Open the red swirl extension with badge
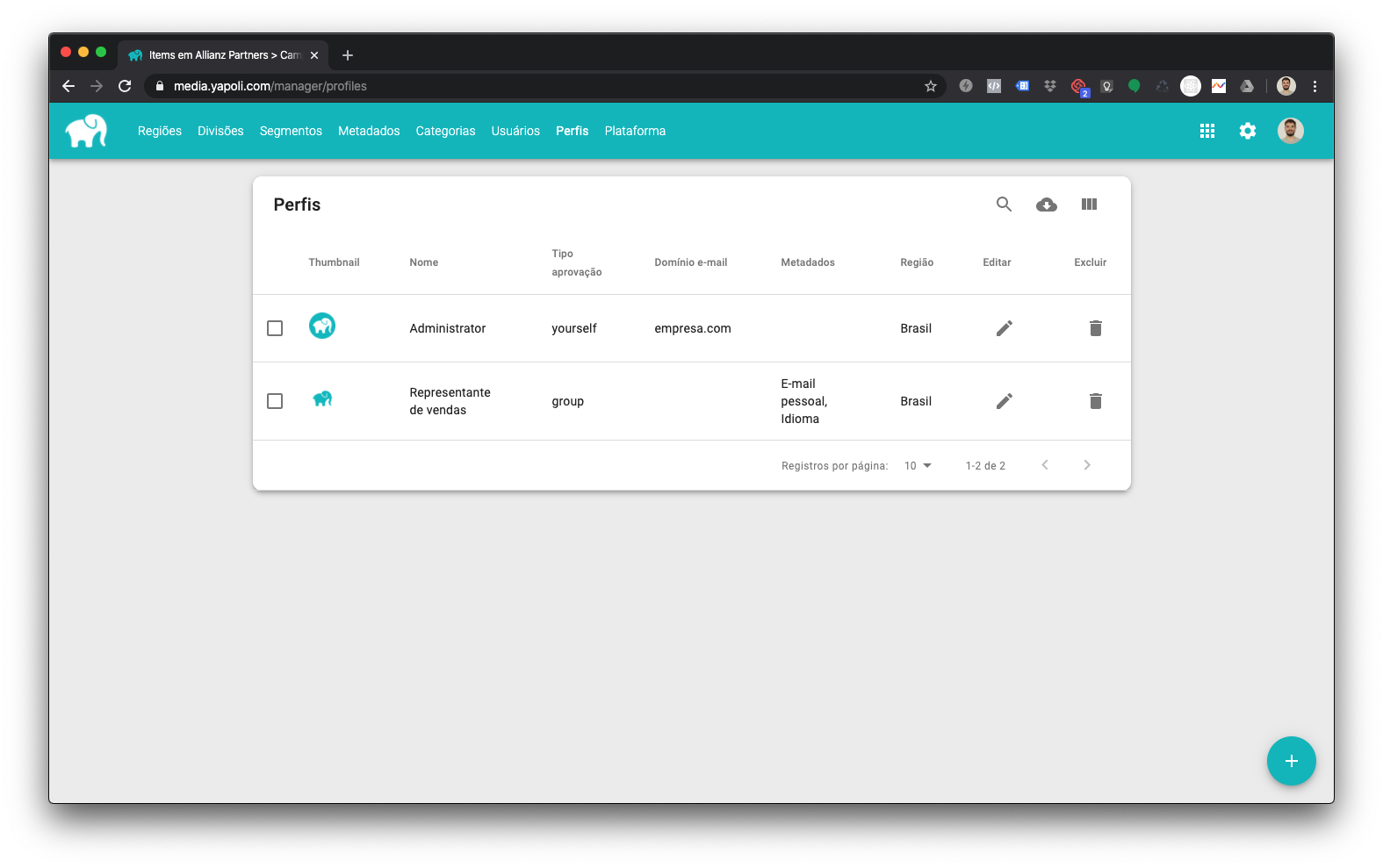Image resolution: width=1383 pixels, height=868 pixels. 1079,87
